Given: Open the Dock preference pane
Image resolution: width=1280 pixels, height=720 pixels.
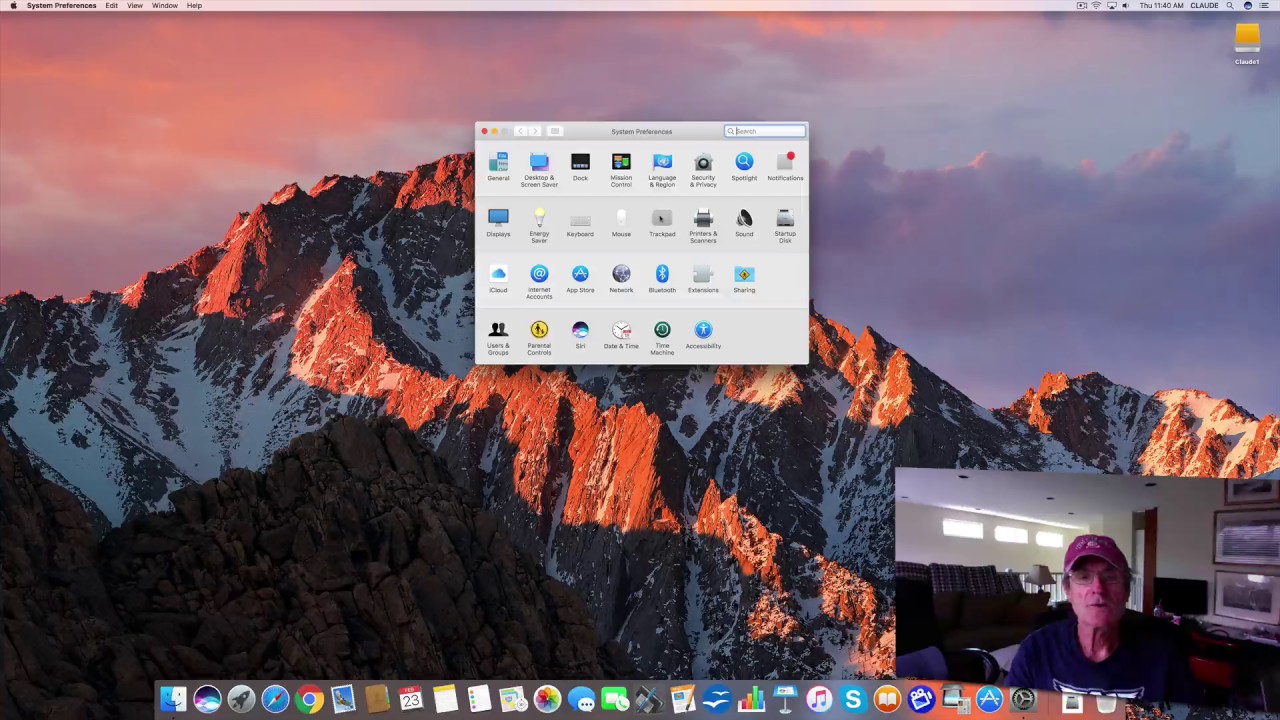Looking at the screenshot, I should point(580,167).
